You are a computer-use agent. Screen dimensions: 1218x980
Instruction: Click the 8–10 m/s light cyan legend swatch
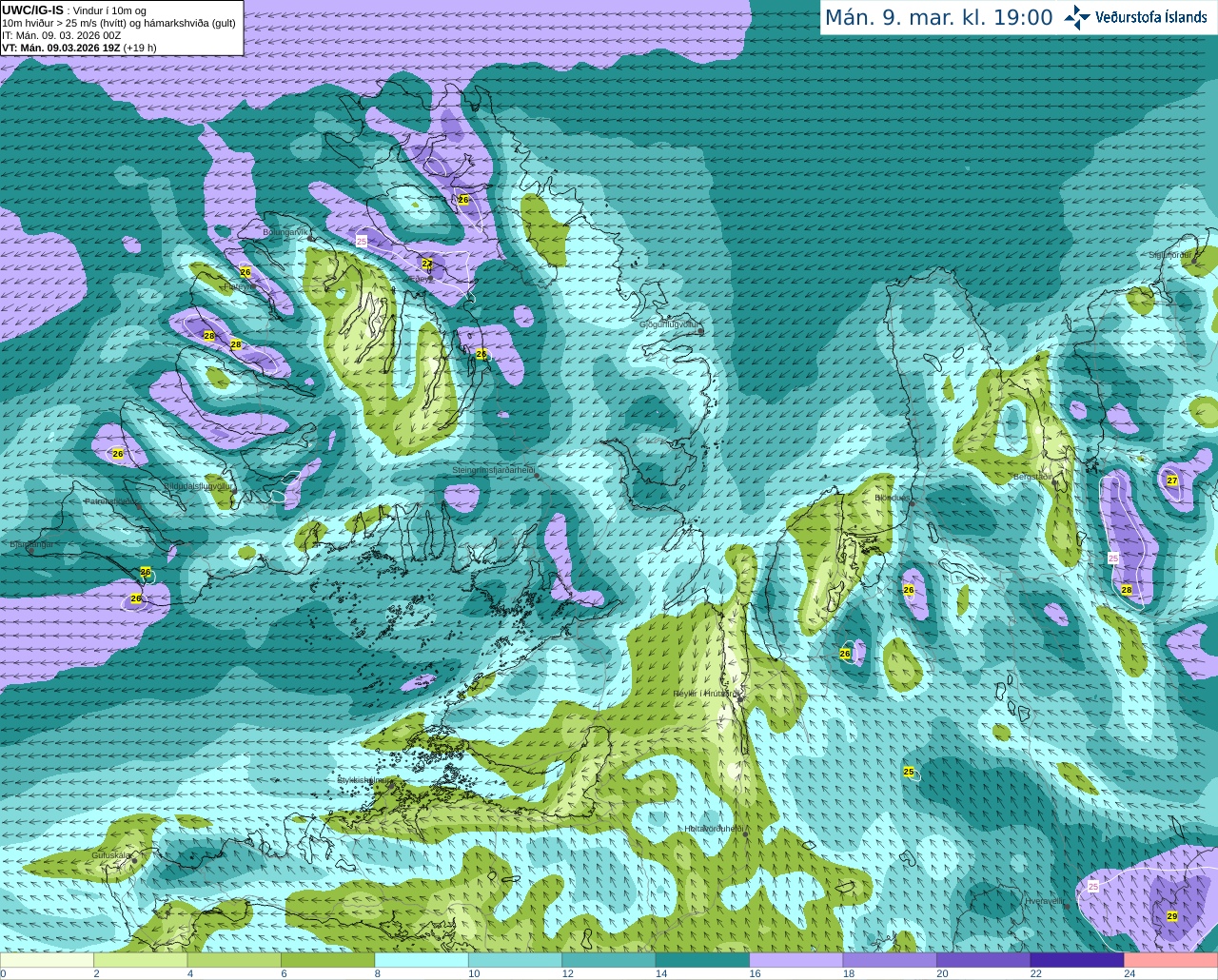(422, 960)
